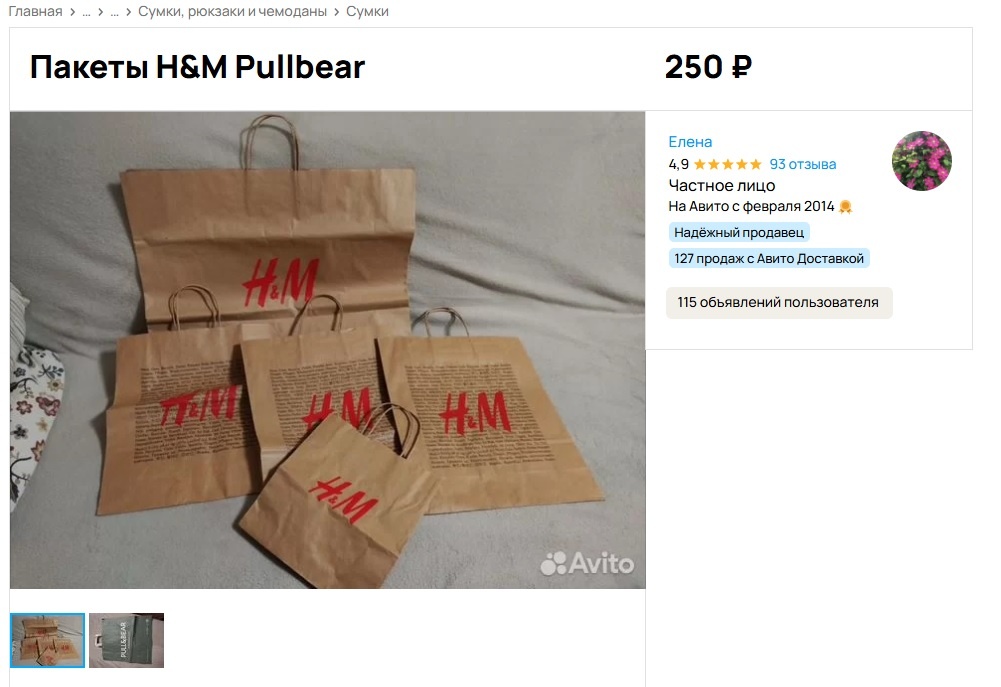Expand collapsed breadcrumb right after Главная
Image resolution: width=1001 pixels, height=687 pixels.
pos(86,12)
